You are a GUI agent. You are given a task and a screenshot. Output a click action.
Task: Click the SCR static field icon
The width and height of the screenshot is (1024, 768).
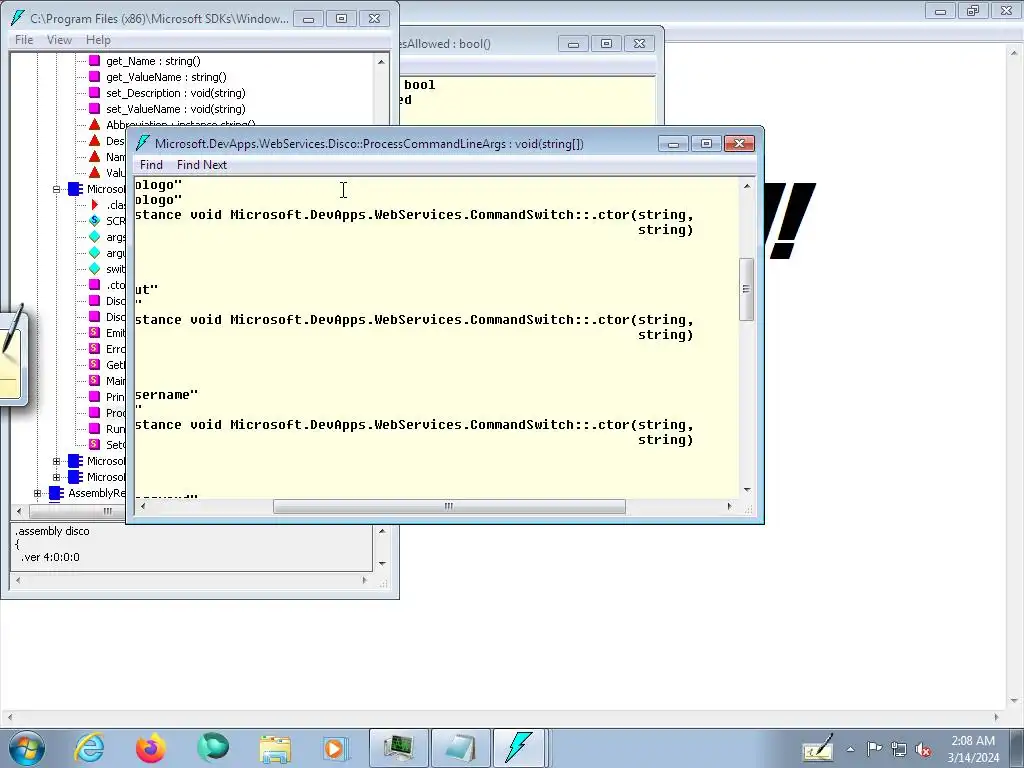pos(95,221)
